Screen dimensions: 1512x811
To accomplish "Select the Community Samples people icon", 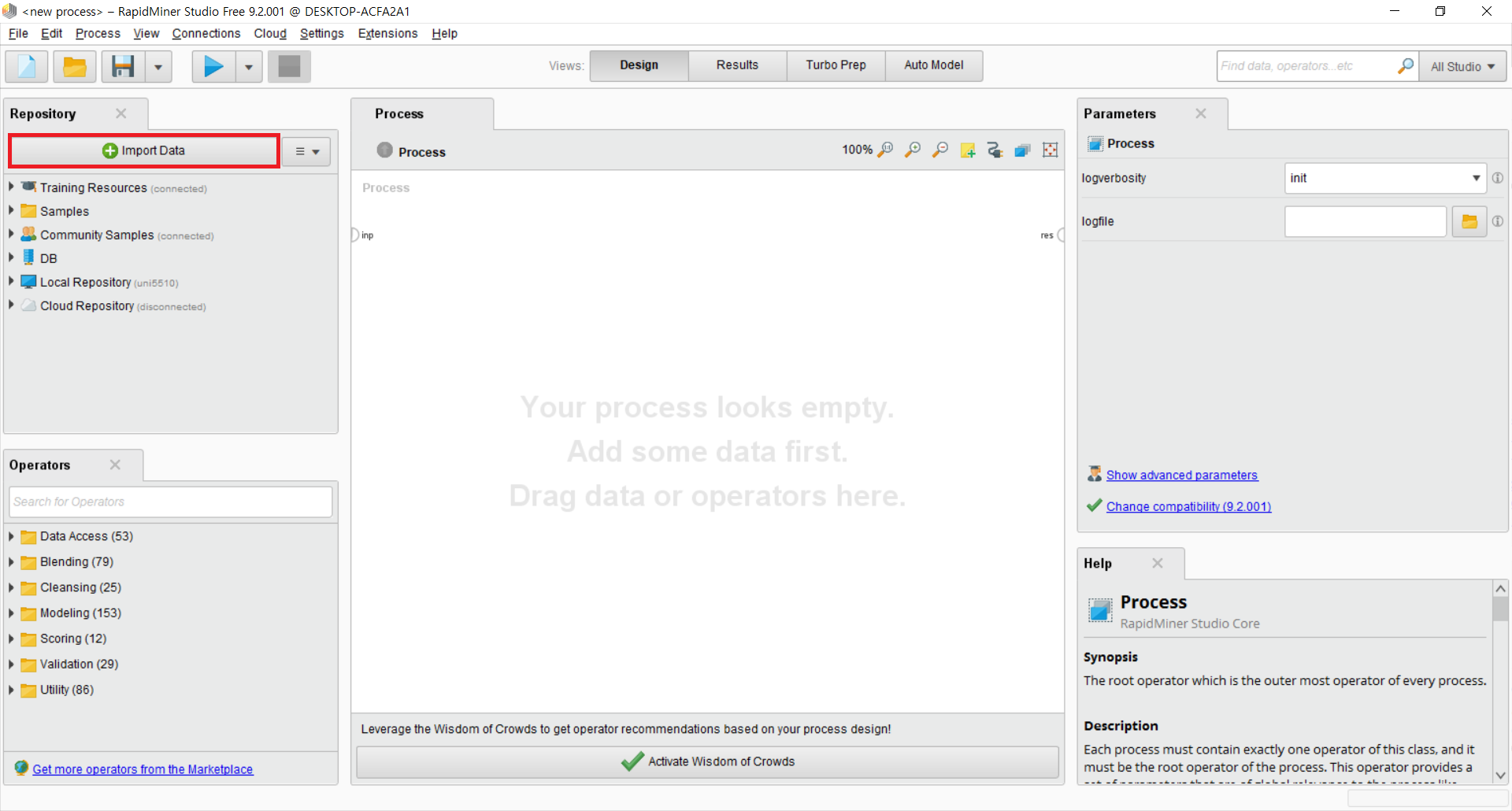I will 29,234.
